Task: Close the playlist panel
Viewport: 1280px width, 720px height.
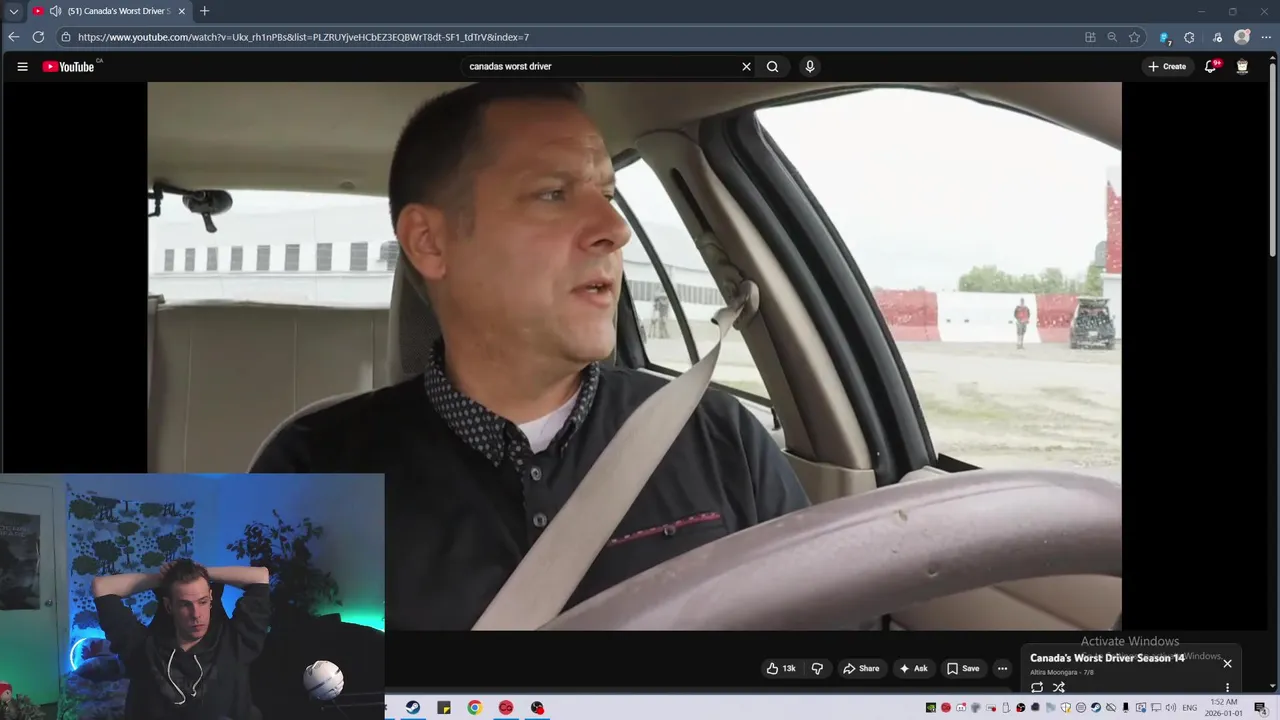Action: (1227, 663)
